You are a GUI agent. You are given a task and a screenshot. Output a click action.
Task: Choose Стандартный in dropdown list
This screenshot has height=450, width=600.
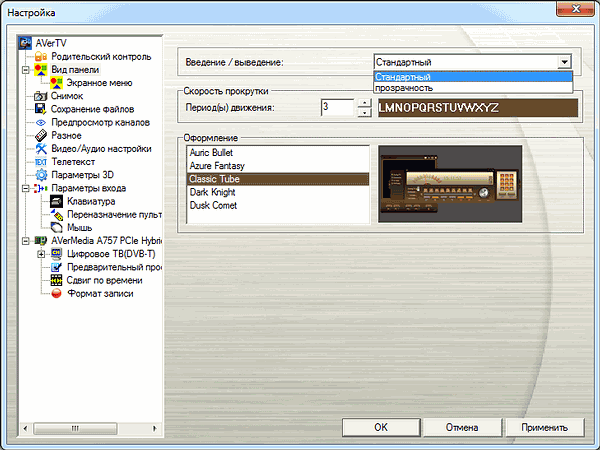(473, 77)
